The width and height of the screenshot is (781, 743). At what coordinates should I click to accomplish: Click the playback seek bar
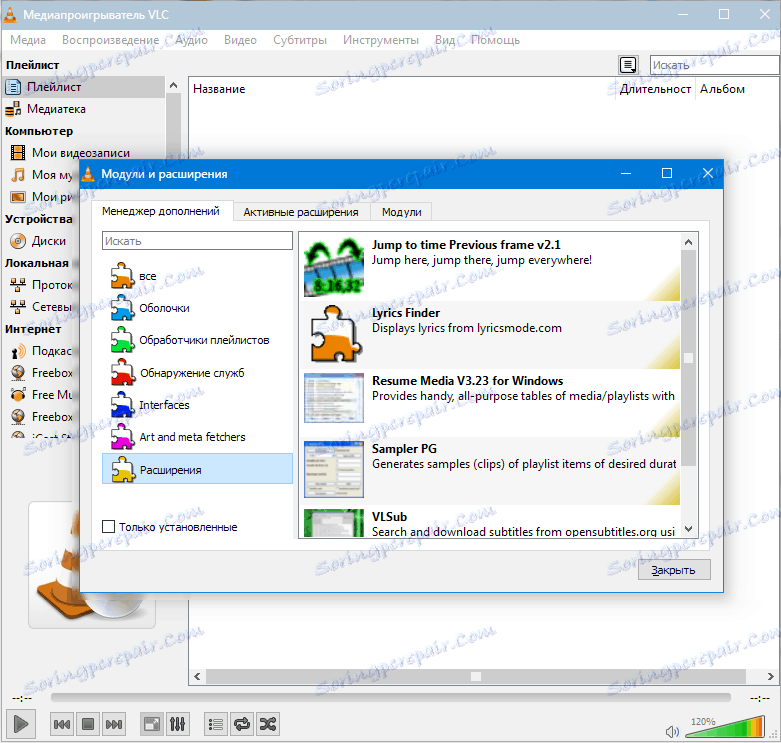[x=390, y=698]
